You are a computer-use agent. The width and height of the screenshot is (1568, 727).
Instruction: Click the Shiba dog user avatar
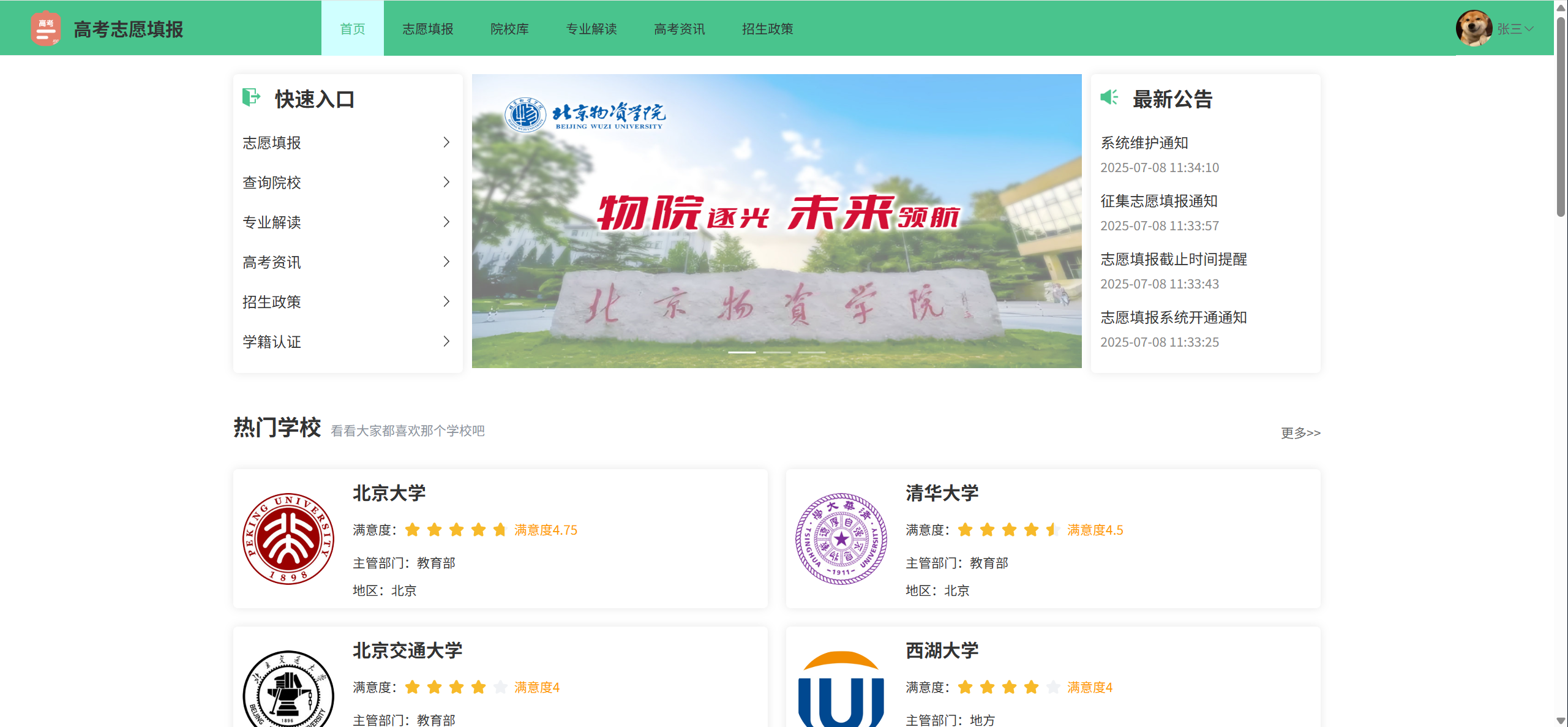(1474, 28)
